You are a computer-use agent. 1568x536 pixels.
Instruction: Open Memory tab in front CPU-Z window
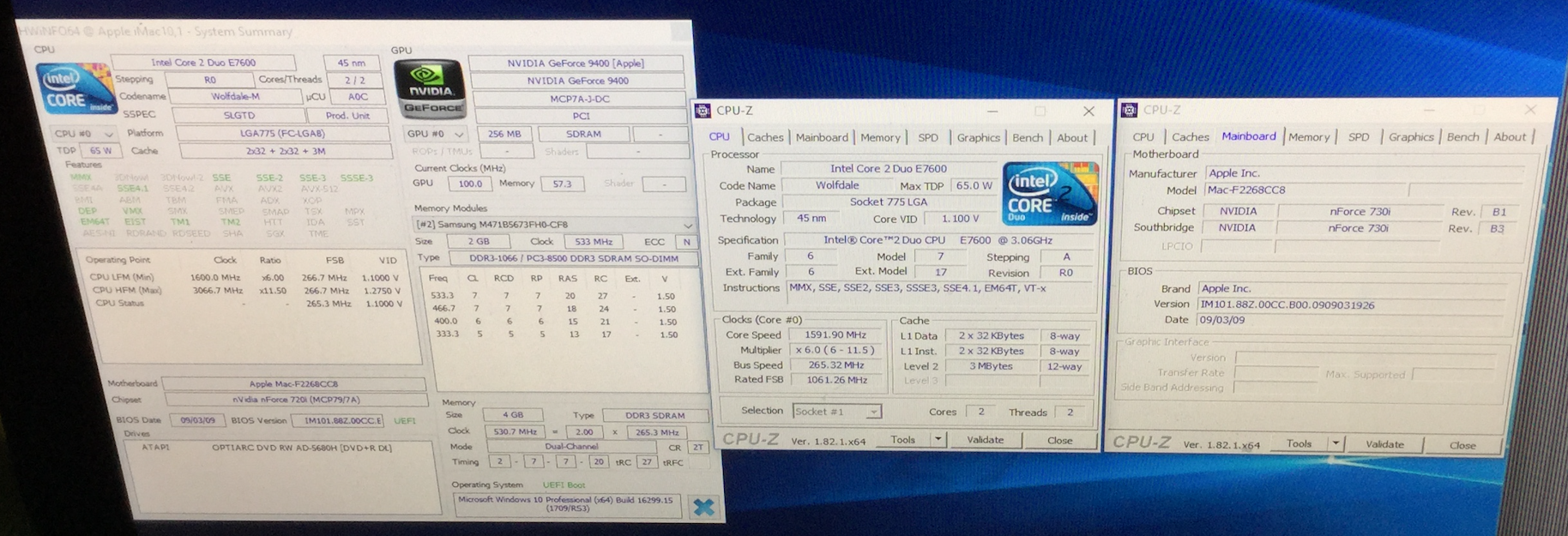point(880,137)
